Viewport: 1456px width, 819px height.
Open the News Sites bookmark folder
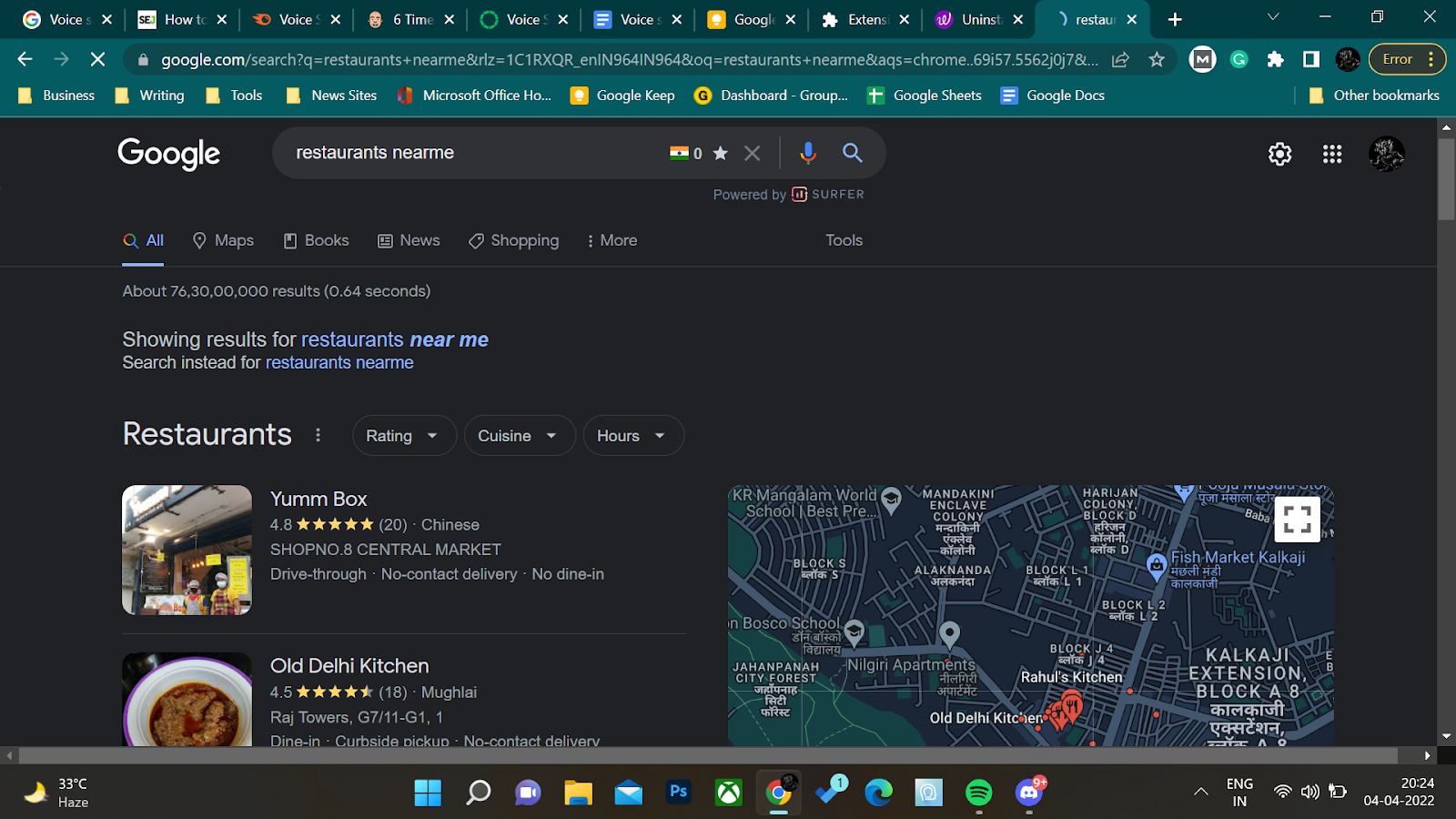331,96
